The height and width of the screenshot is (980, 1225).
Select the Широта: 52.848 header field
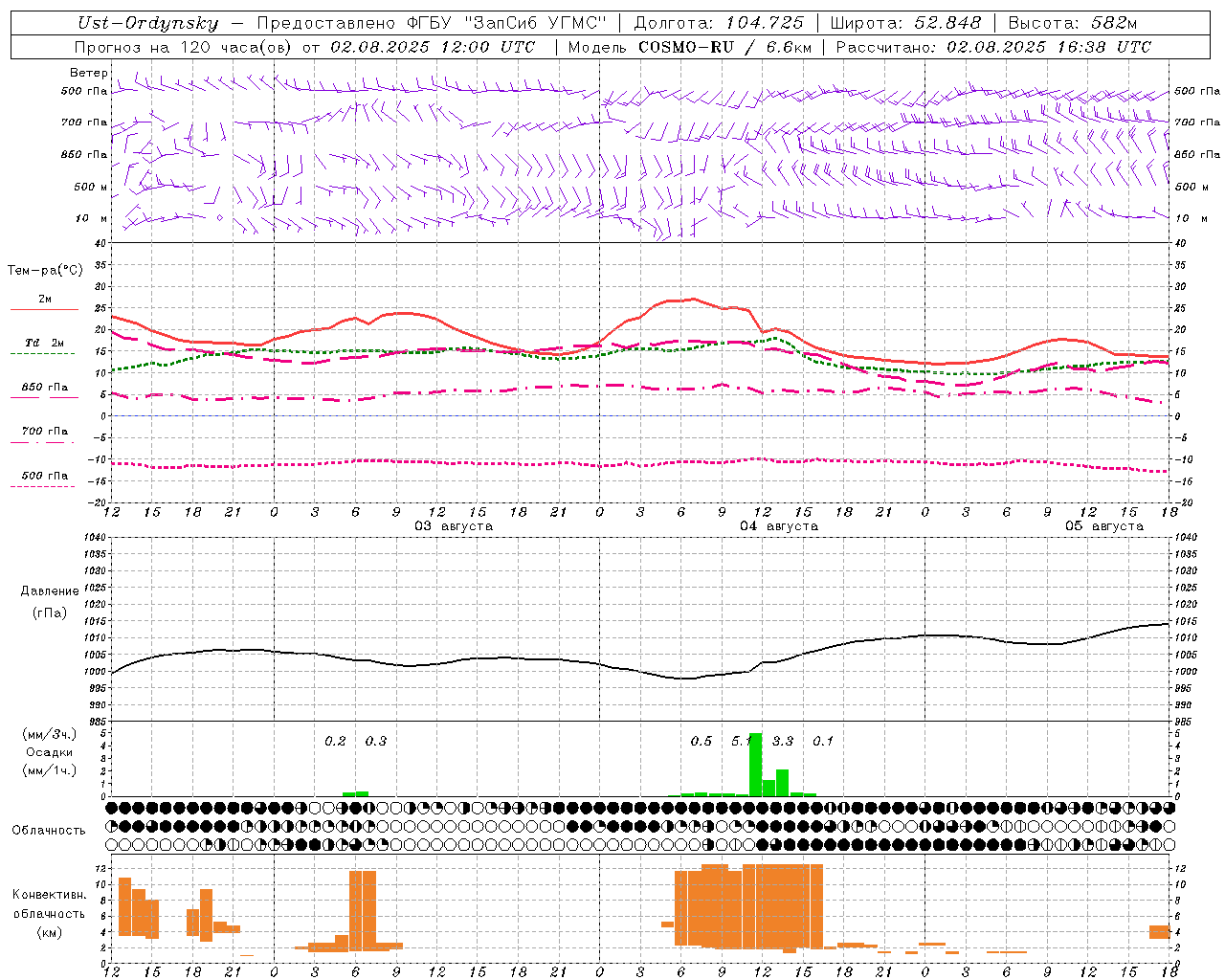tap(905, 24)
